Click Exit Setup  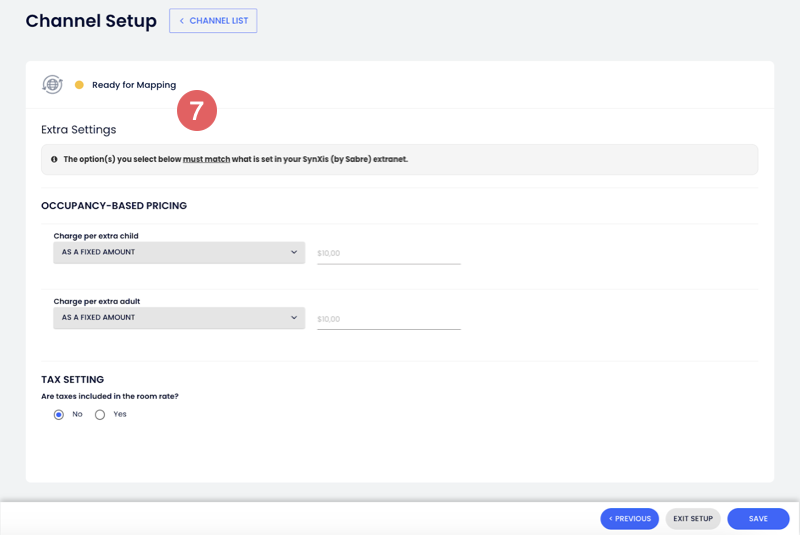click(692, 519)
